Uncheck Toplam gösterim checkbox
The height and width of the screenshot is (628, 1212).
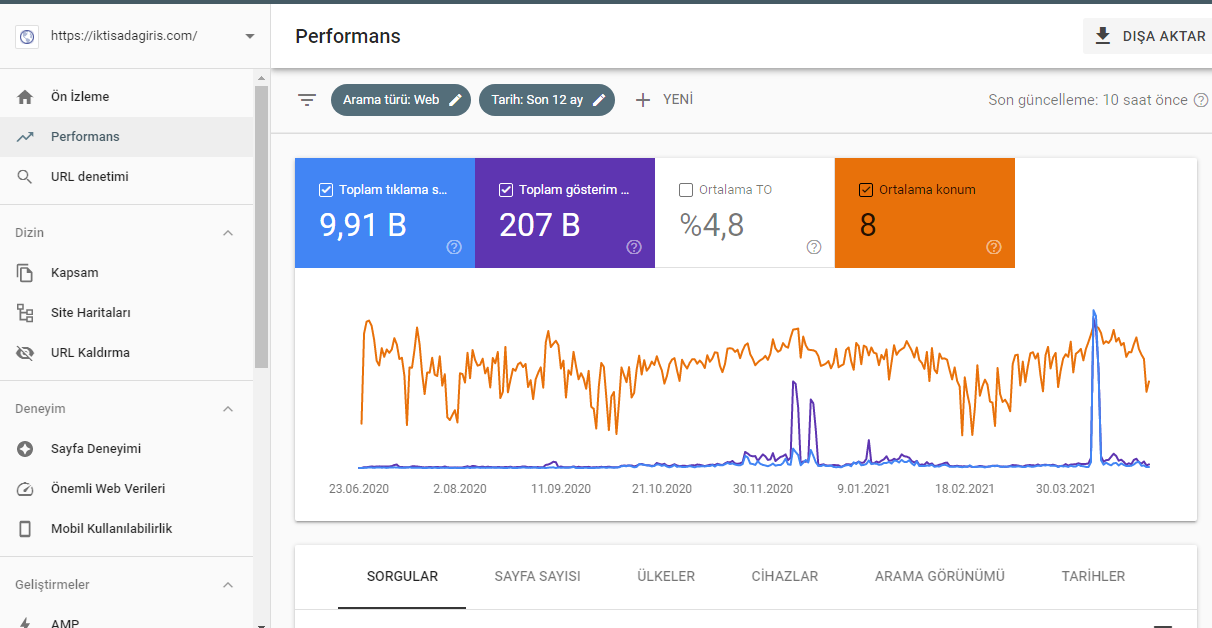pyautogui.click(x=505, y=190)
